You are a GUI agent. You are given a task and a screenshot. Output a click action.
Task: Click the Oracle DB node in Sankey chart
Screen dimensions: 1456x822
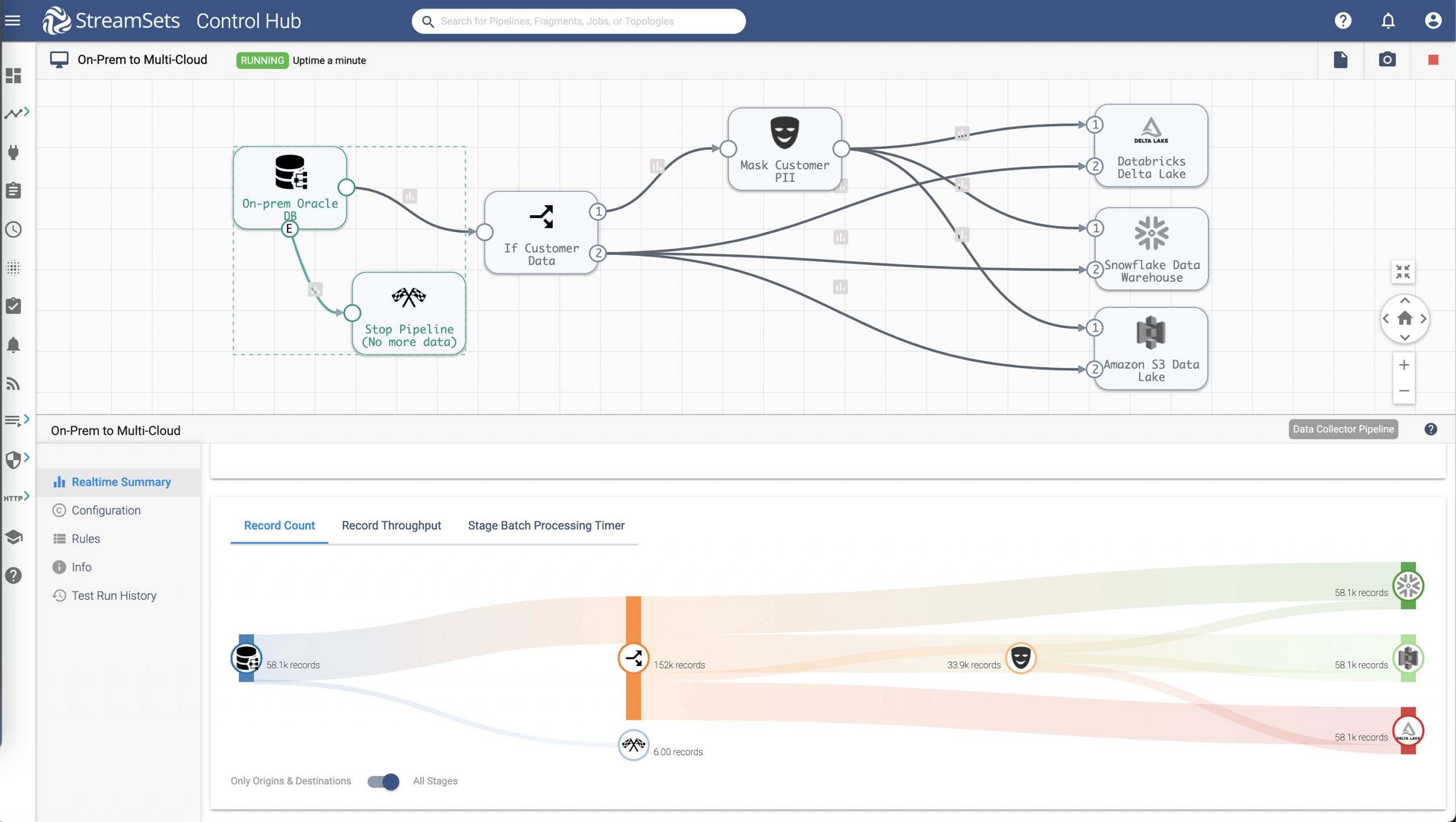pos(246,658)
